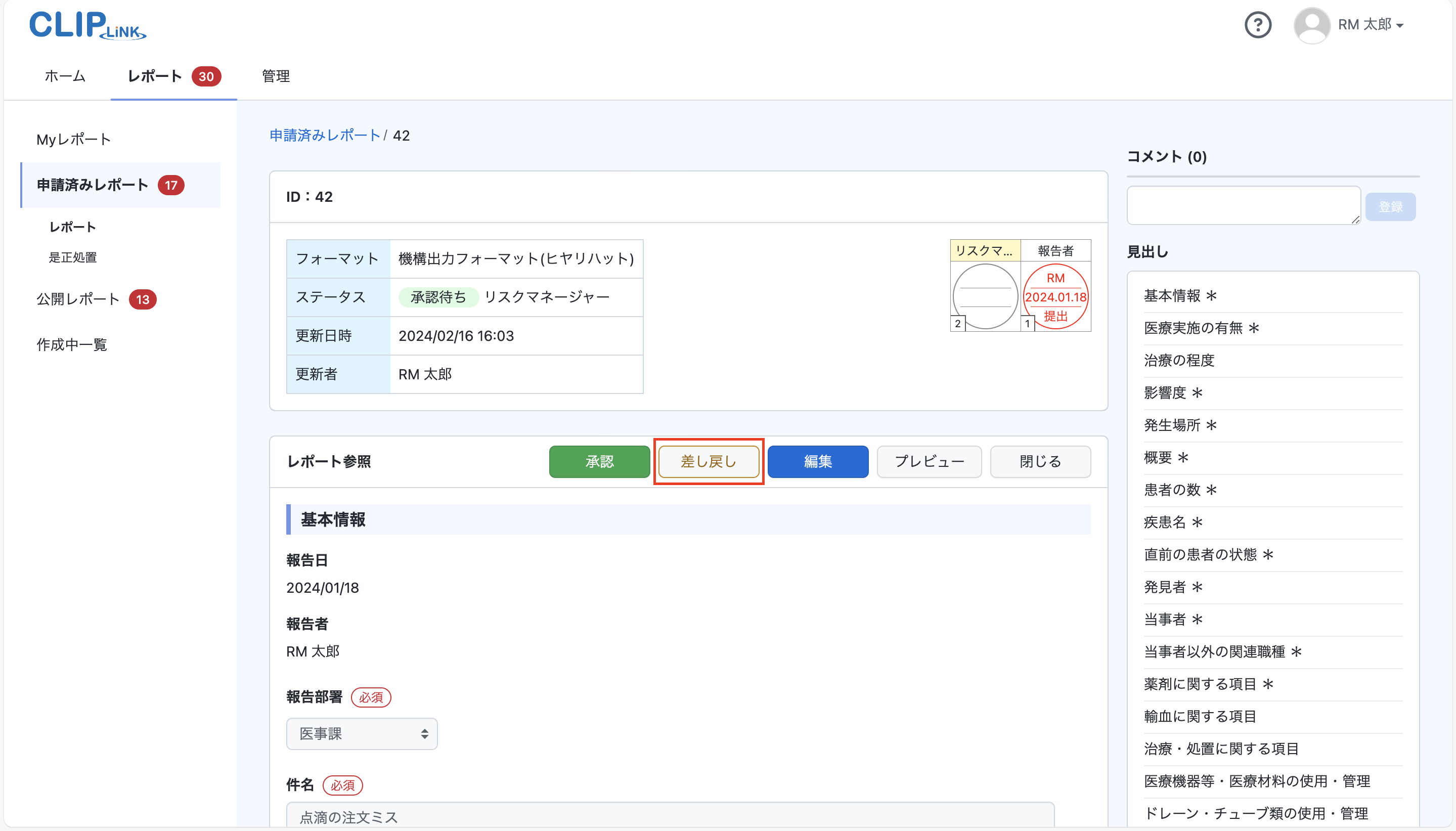This screenshot has width=1456, height=831.
Task: Click the comment input field
Action: click(x=1243, y=204)
